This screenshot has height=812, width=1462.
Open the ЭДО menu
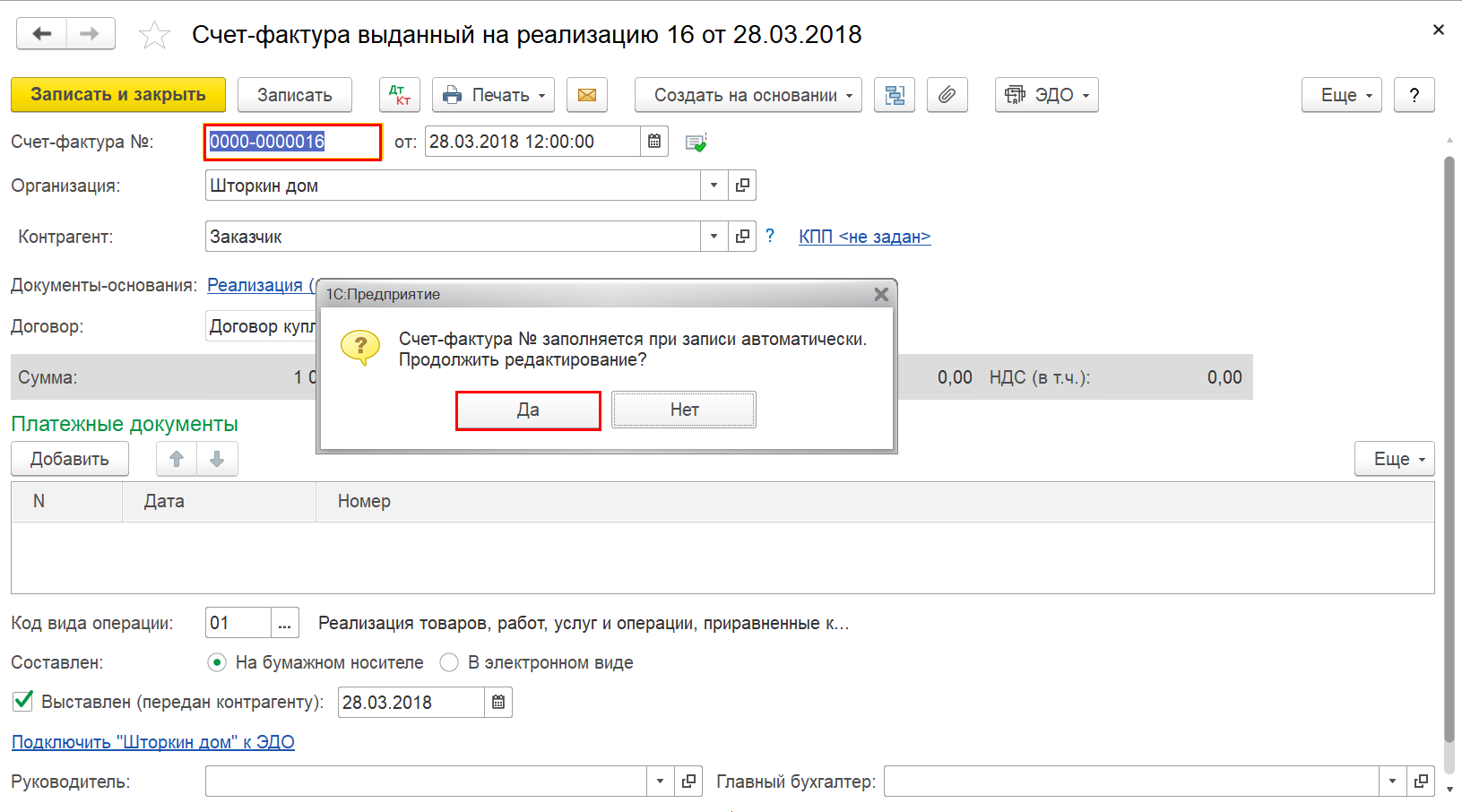coord(1046,95)
